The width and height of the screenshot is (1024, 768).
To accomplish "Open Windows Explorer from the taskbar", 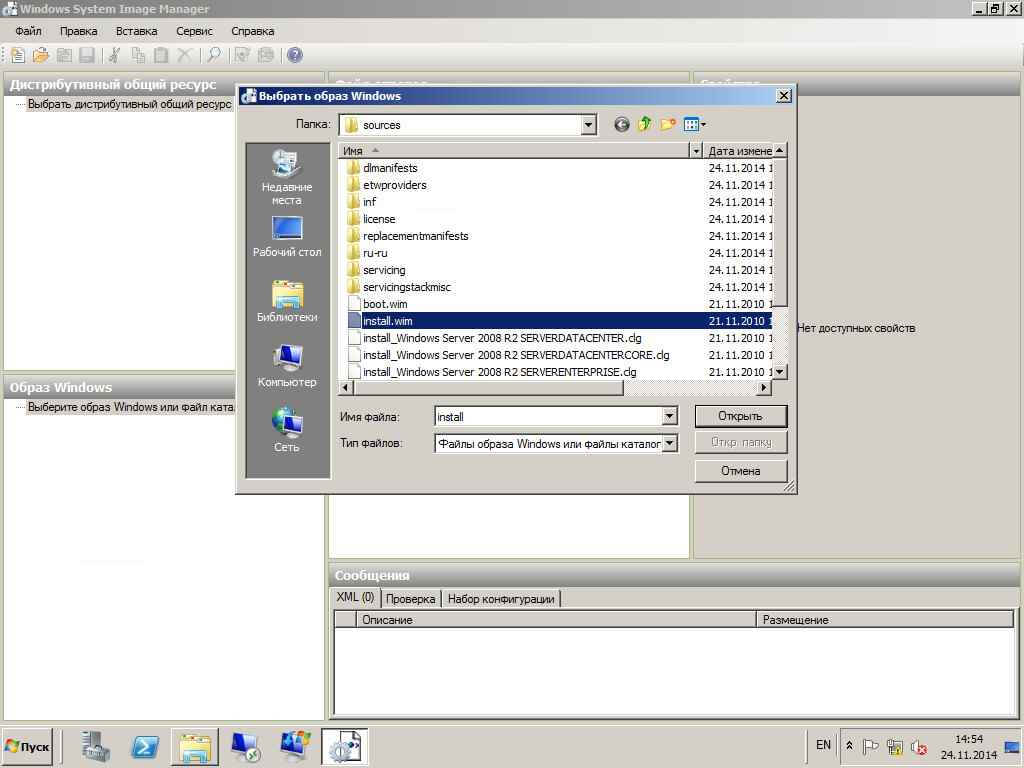I will [195, 746].
